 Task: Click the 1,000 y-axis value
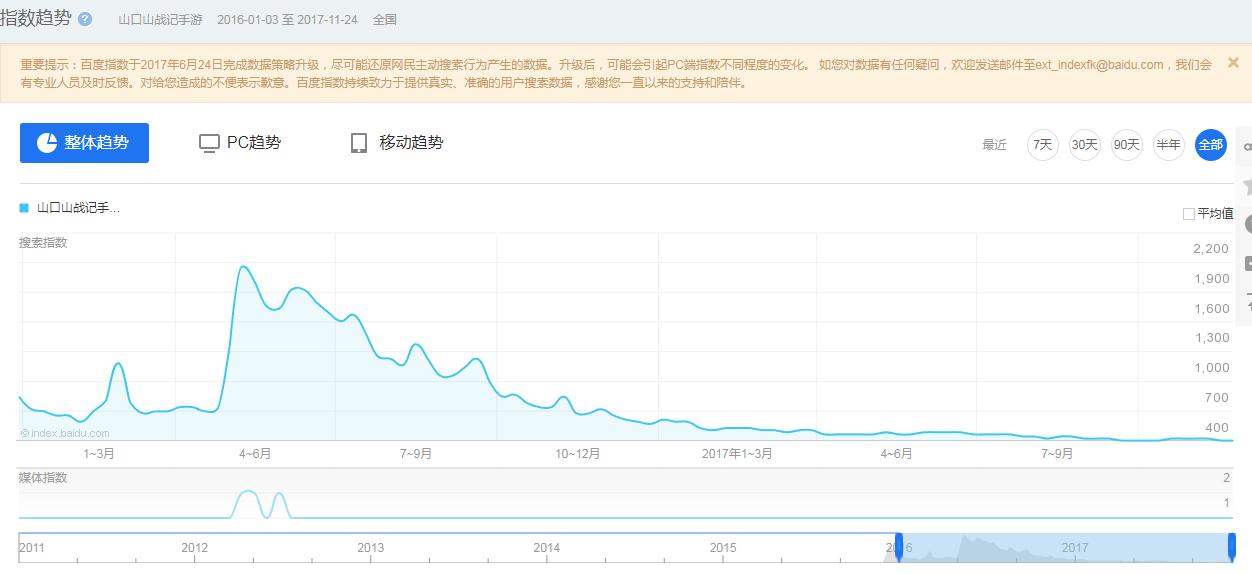[1211, 368]
